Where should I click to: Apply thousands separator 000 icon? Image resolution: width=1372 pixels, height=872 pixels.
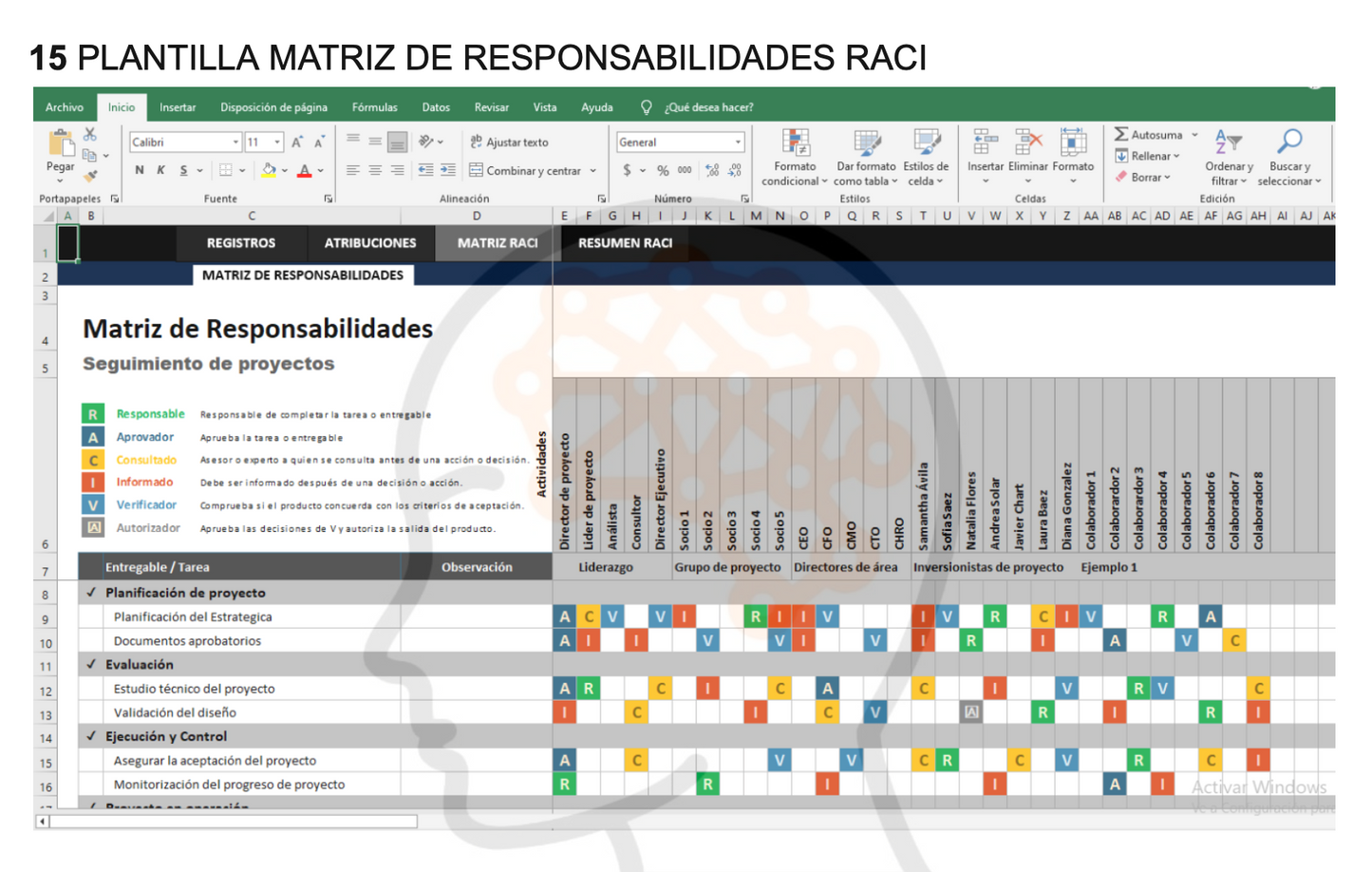(x=685, y=171)
